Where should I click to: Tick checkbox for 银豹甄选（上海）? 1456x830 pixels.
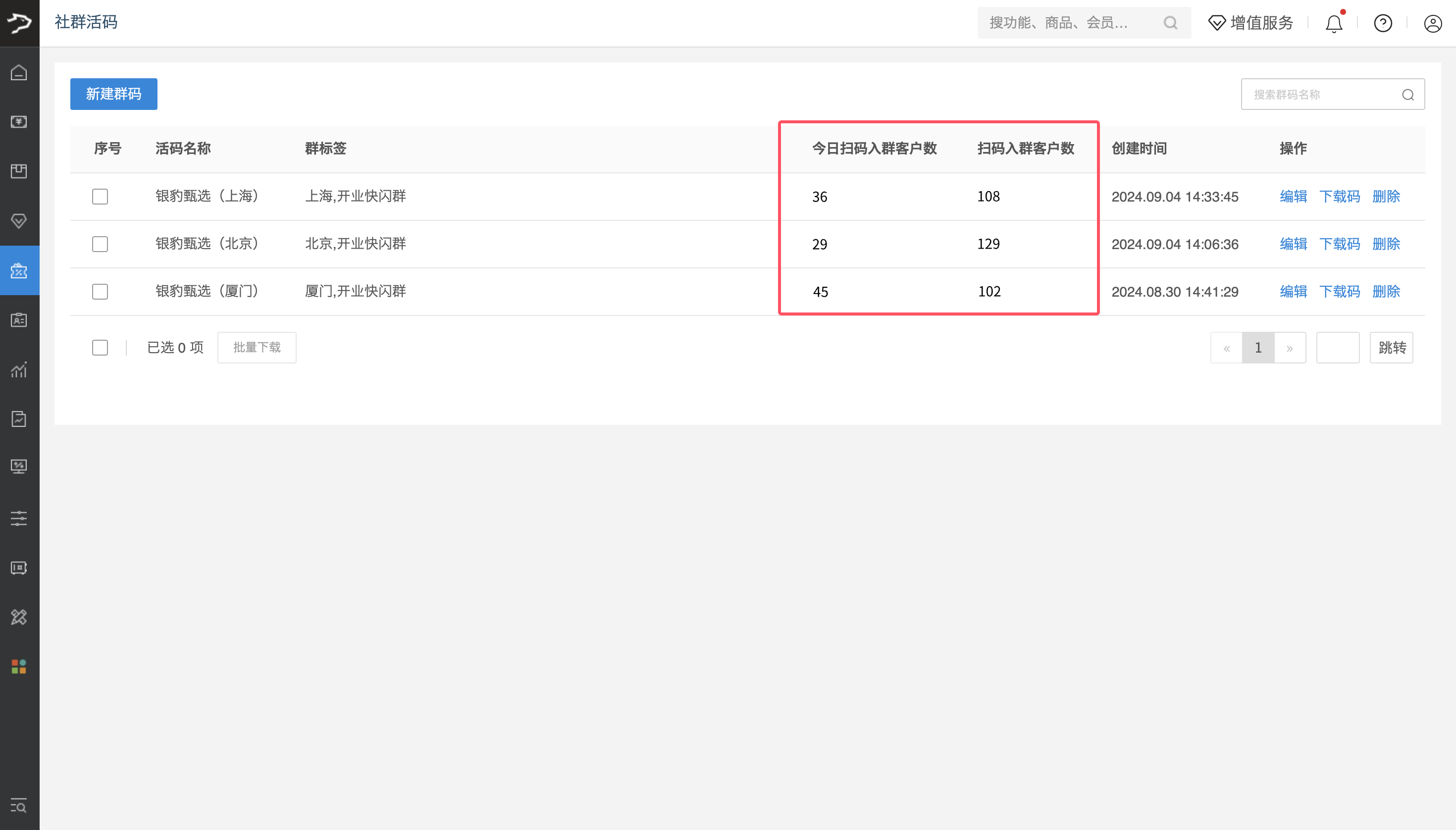click(100, 197)
